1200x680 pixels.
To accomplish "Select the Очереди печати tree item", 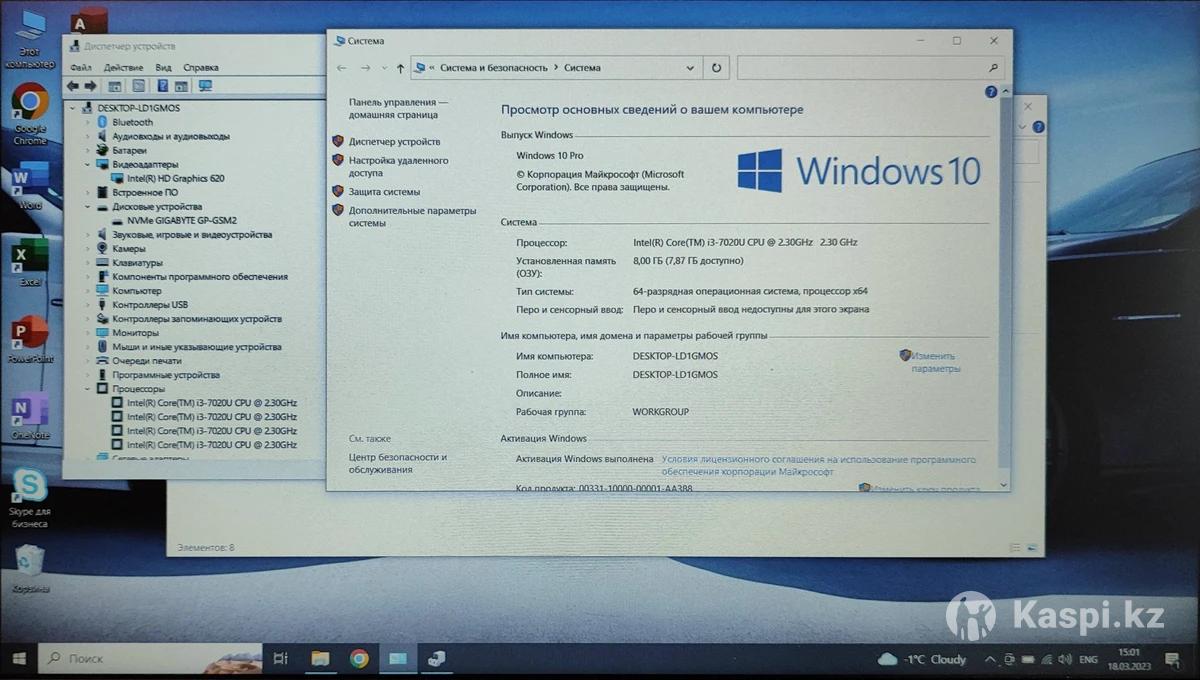I will pos(147,361).
